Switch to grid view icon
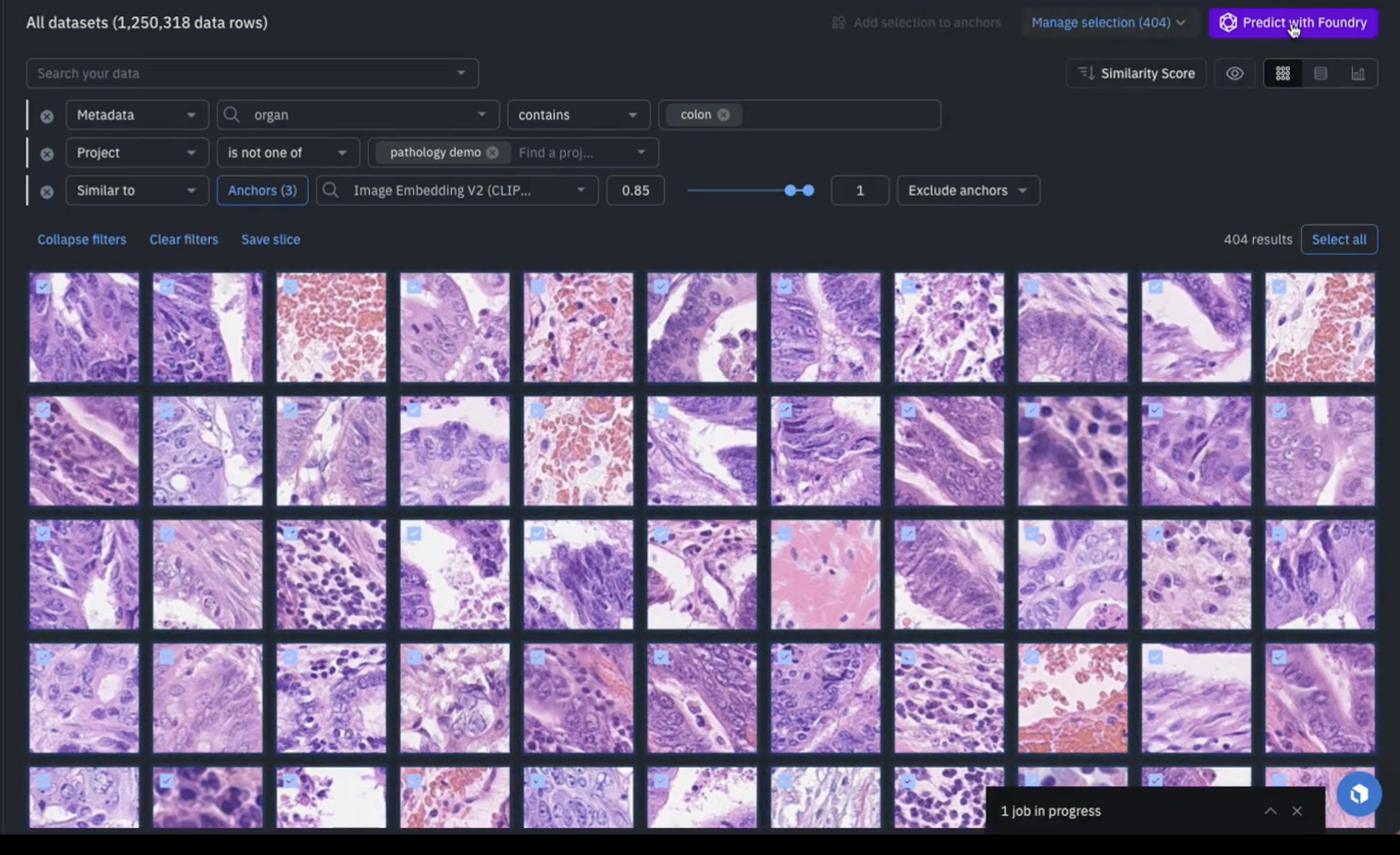Screen dimensions: 1400x855 [1282, 74]
